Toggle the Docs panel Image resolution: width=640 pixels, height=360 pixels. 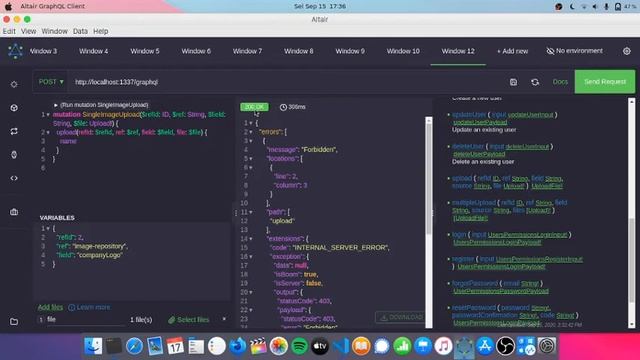[x=560, y=82]
